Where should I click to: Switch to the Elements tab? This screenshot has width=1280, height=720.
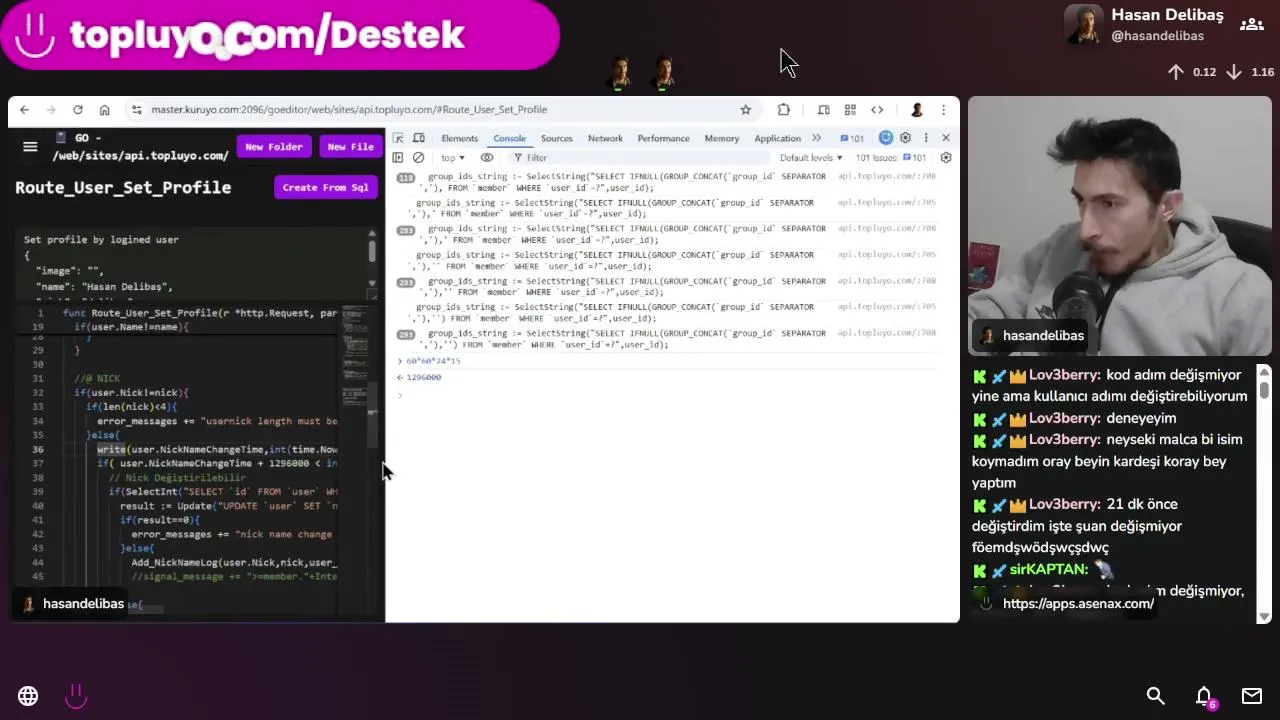(x=459, y=138)
